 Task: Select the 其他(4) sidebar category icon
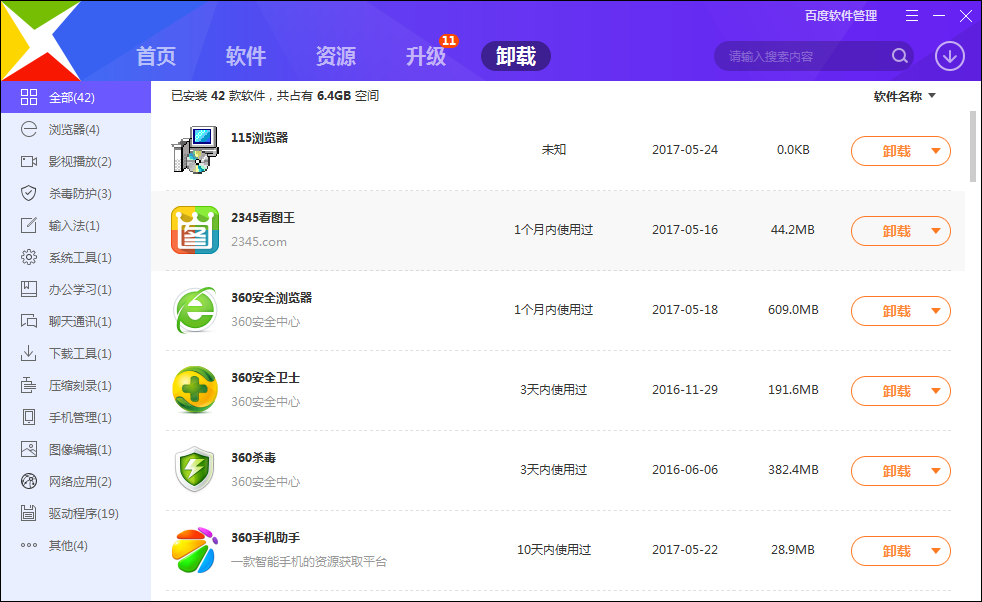(x=28, y=546)
